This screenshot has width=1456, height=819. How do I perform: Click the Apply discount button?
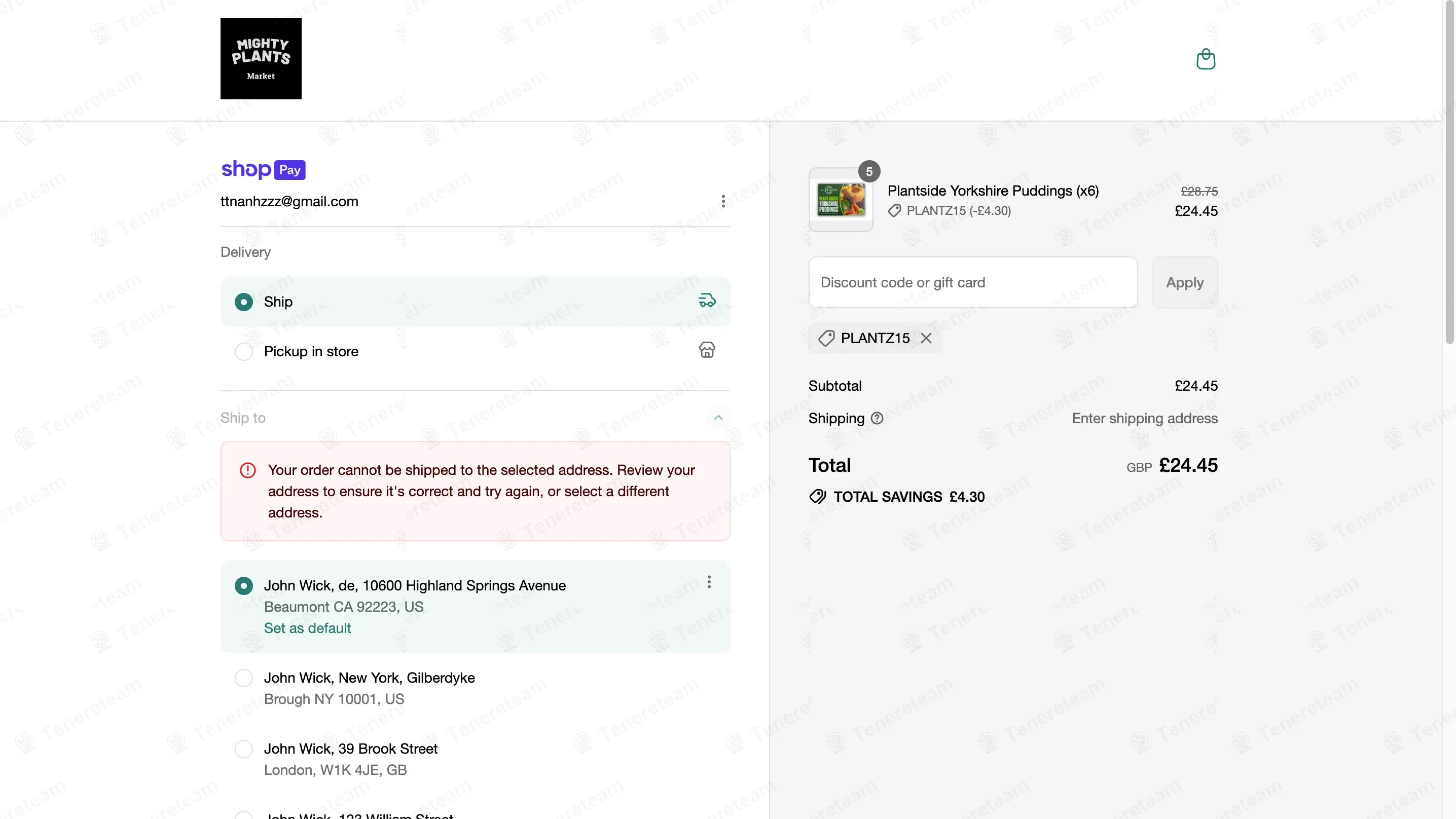pyautogui.click(x=1185, y=283)
